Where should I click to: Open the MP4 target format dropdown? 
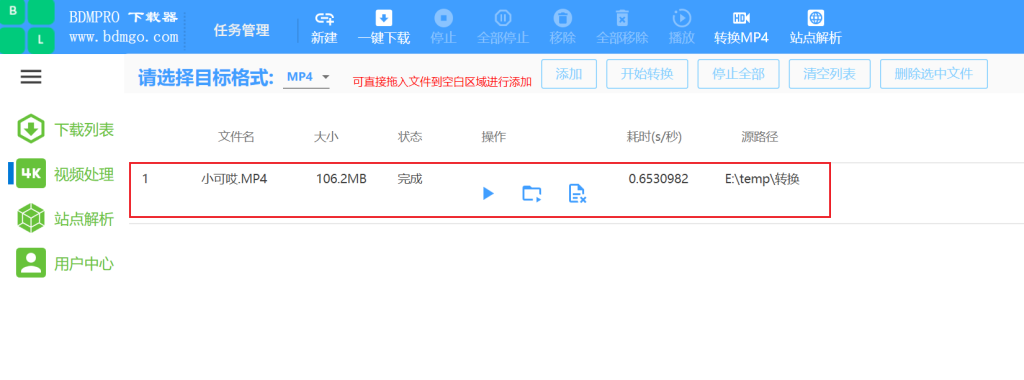pos(307,77)
